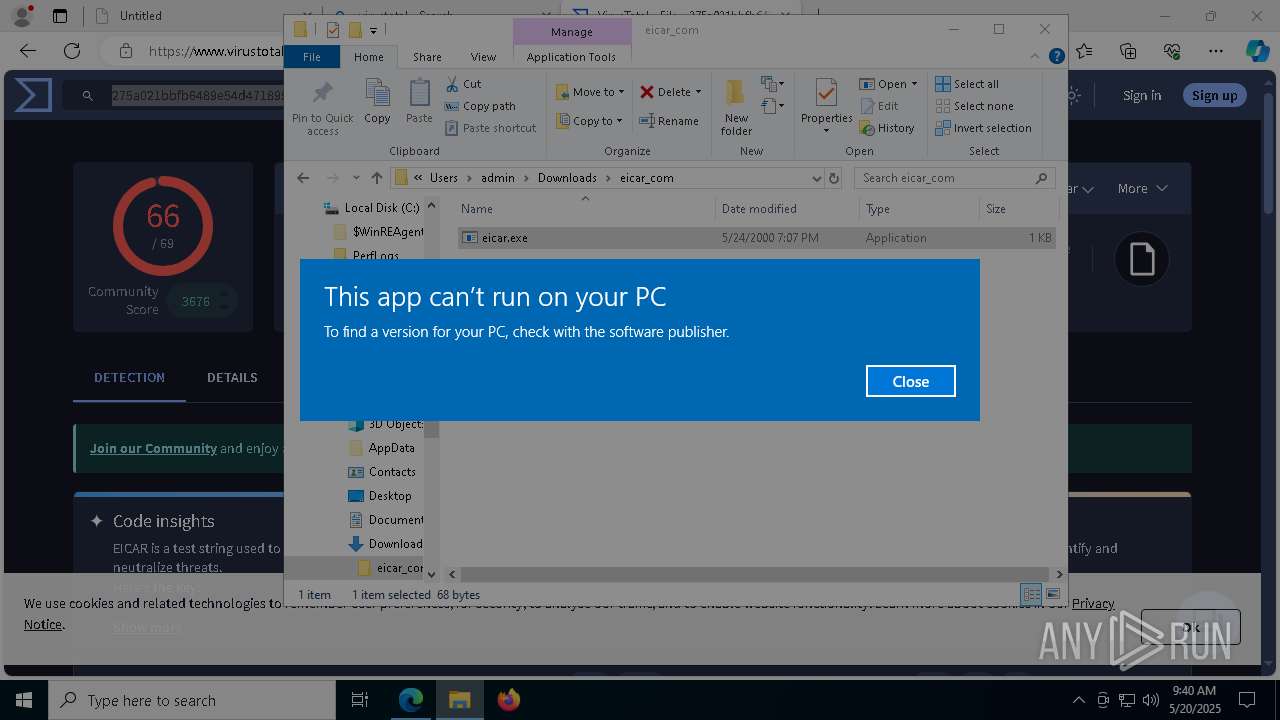This screenshot has width=1280, height=720.
Task: Click Explorer Help question mark icon
Action: (1056, 57)
